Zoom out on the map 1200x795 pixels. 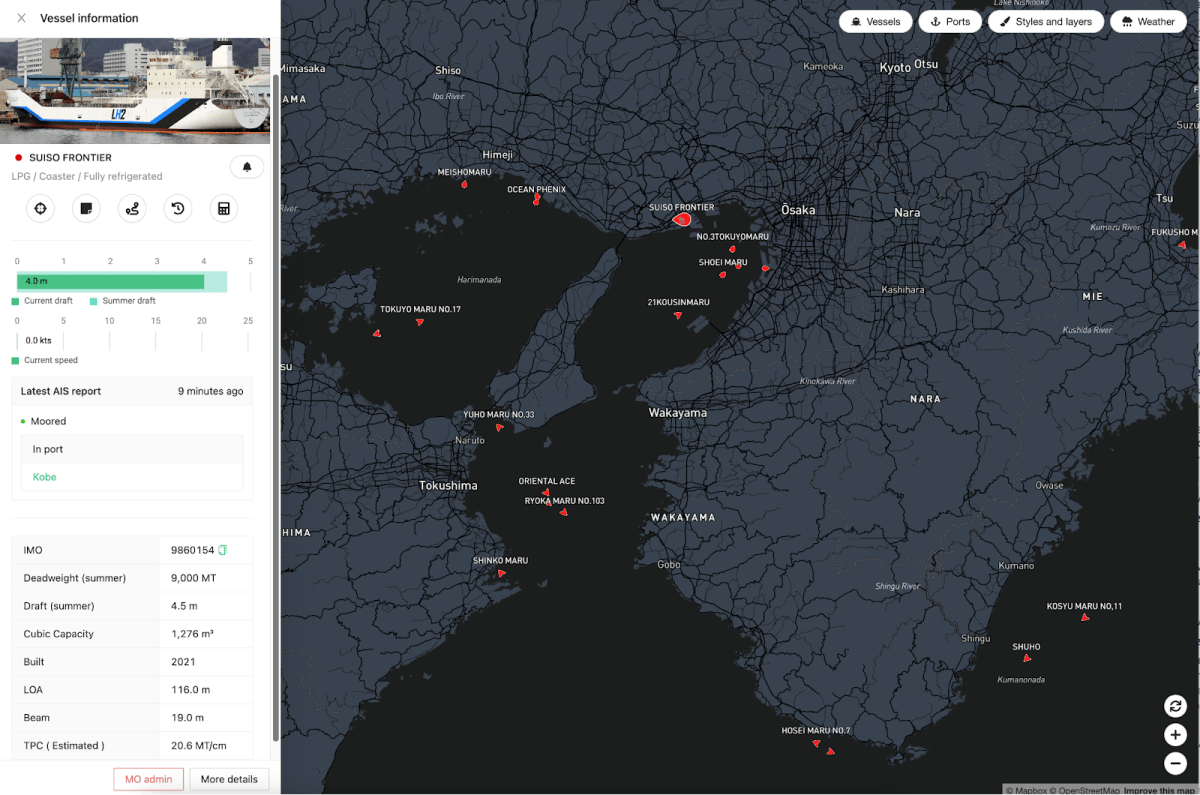tap(1175, 764)
